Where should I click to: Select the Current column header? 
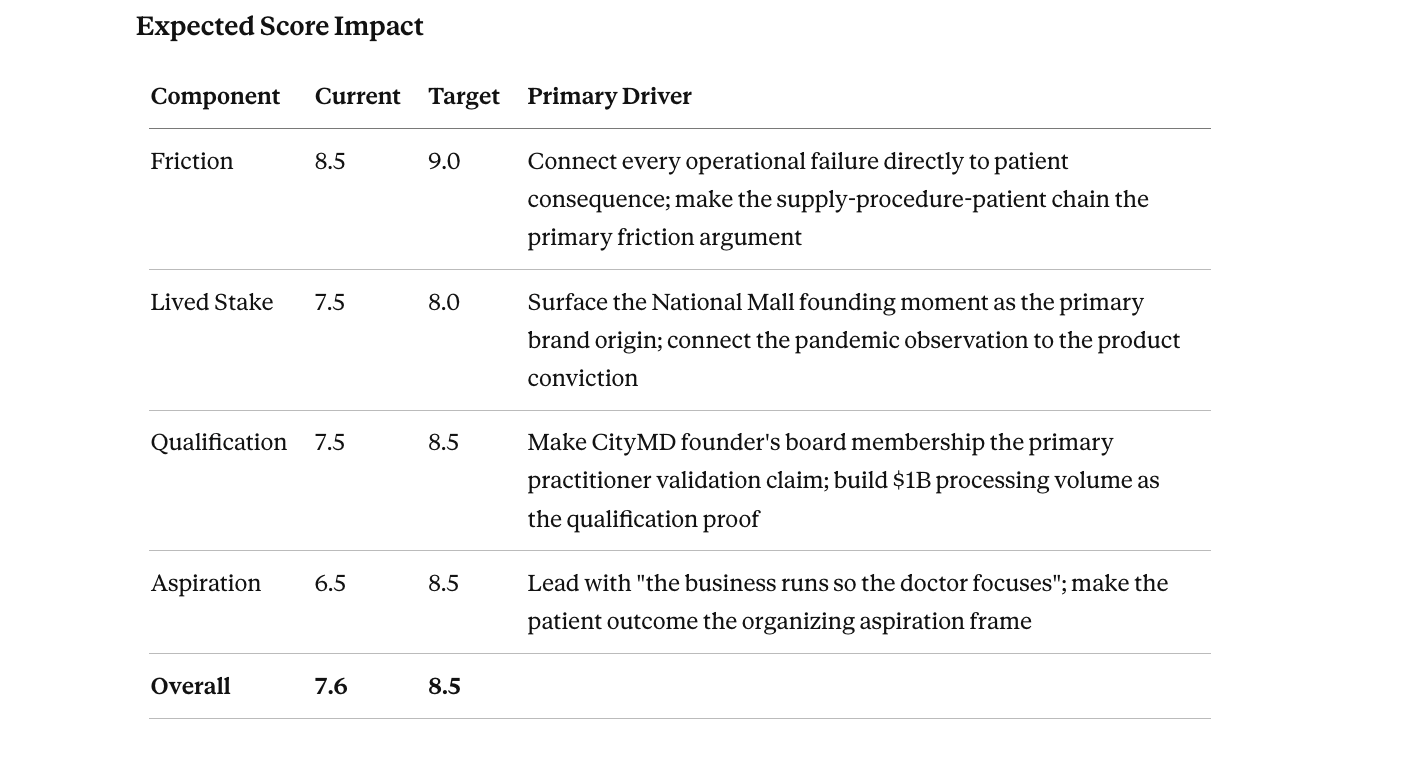(x=357, y=96)
